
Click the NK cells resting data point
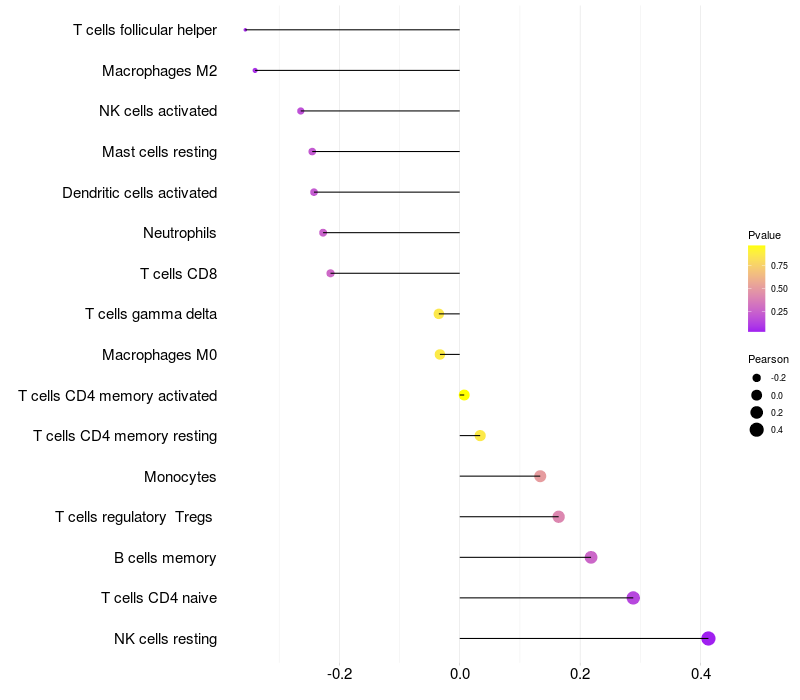pyautogui.click(x=708, y=638)
